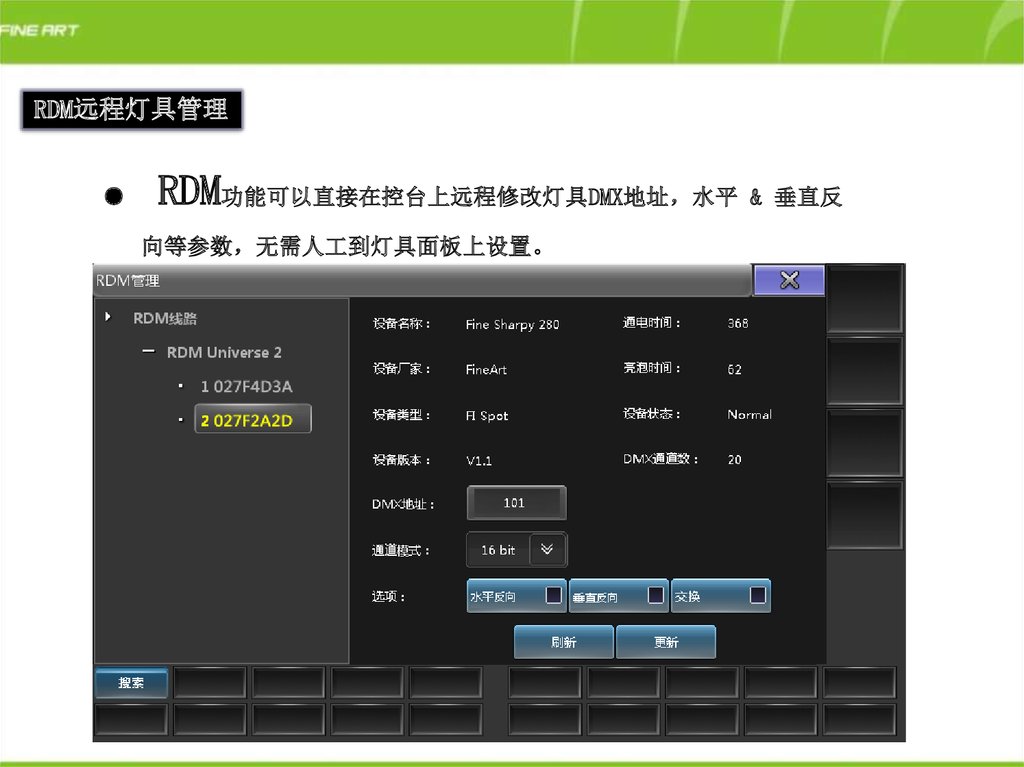Collapse the RDM Universe 2 node
Image resolution: width=1024 pixels, height=767 pixels.
pos(148,352)
